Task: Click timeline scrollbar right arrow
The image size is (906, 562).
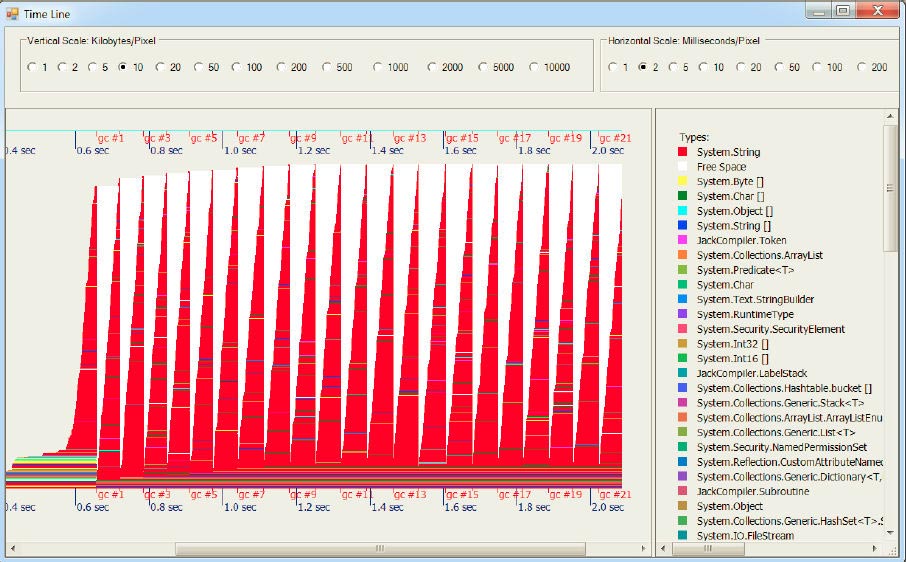Action: [644, 548]
